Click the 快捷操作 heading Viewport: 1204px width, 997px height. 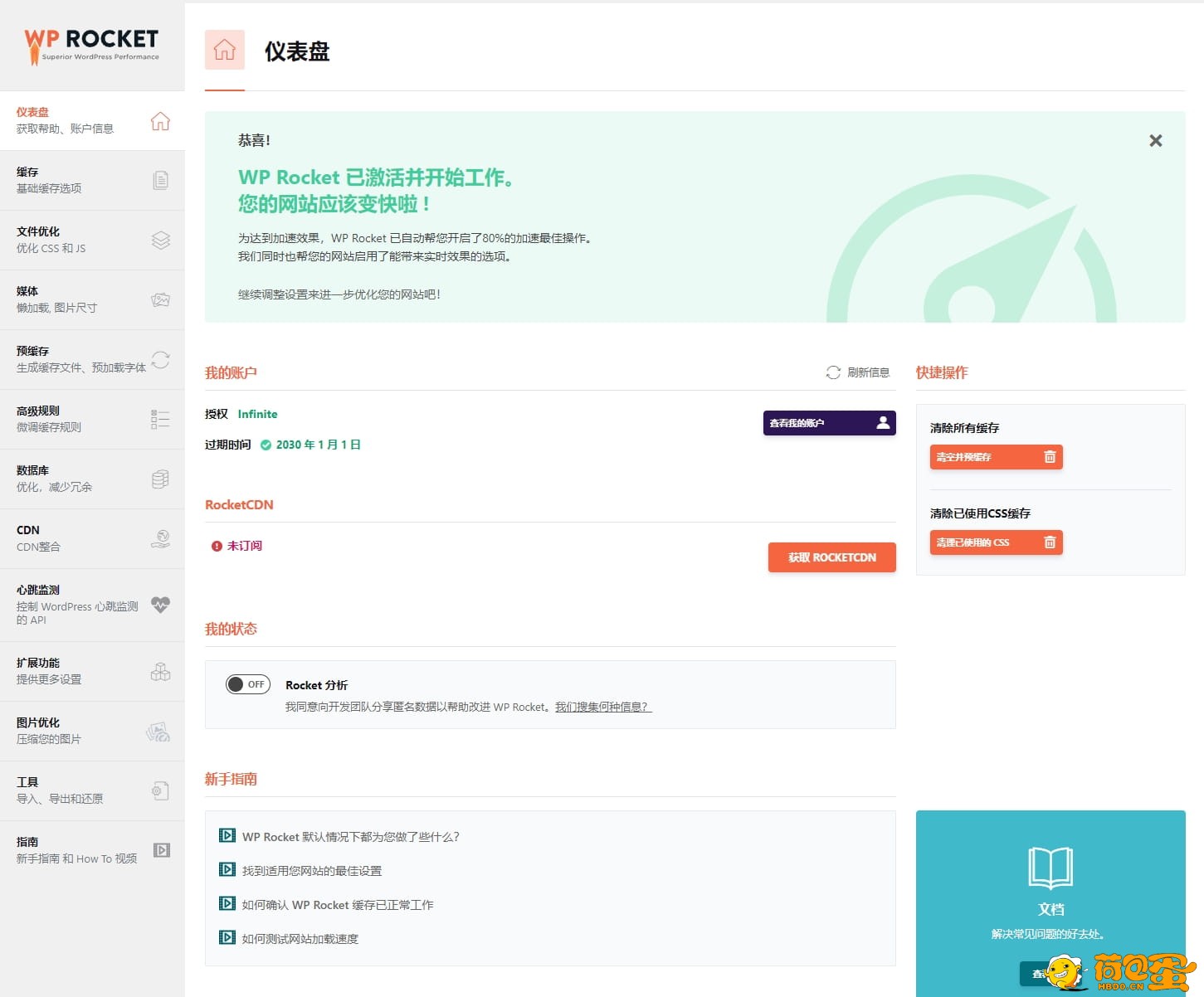pyautogui.click(x=942, y=372)
